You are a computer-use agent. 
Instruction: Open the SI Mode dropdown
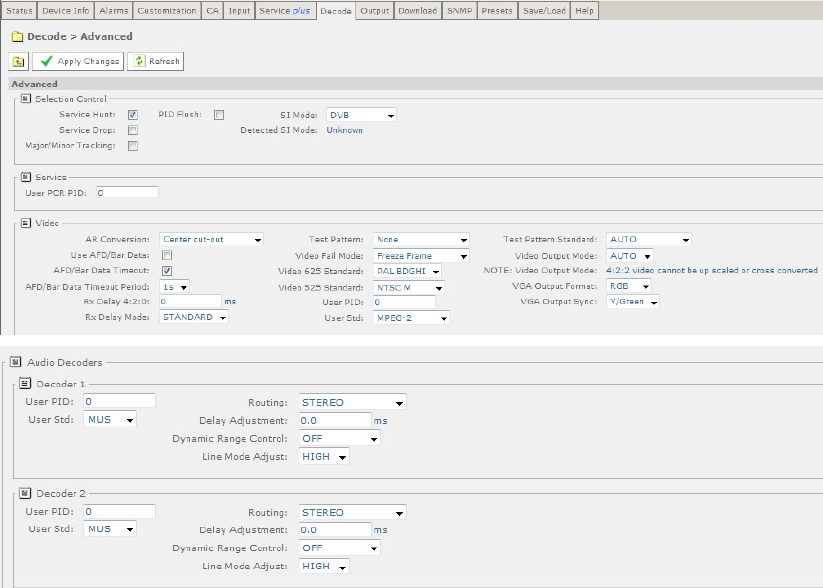(x=360, y=115)
